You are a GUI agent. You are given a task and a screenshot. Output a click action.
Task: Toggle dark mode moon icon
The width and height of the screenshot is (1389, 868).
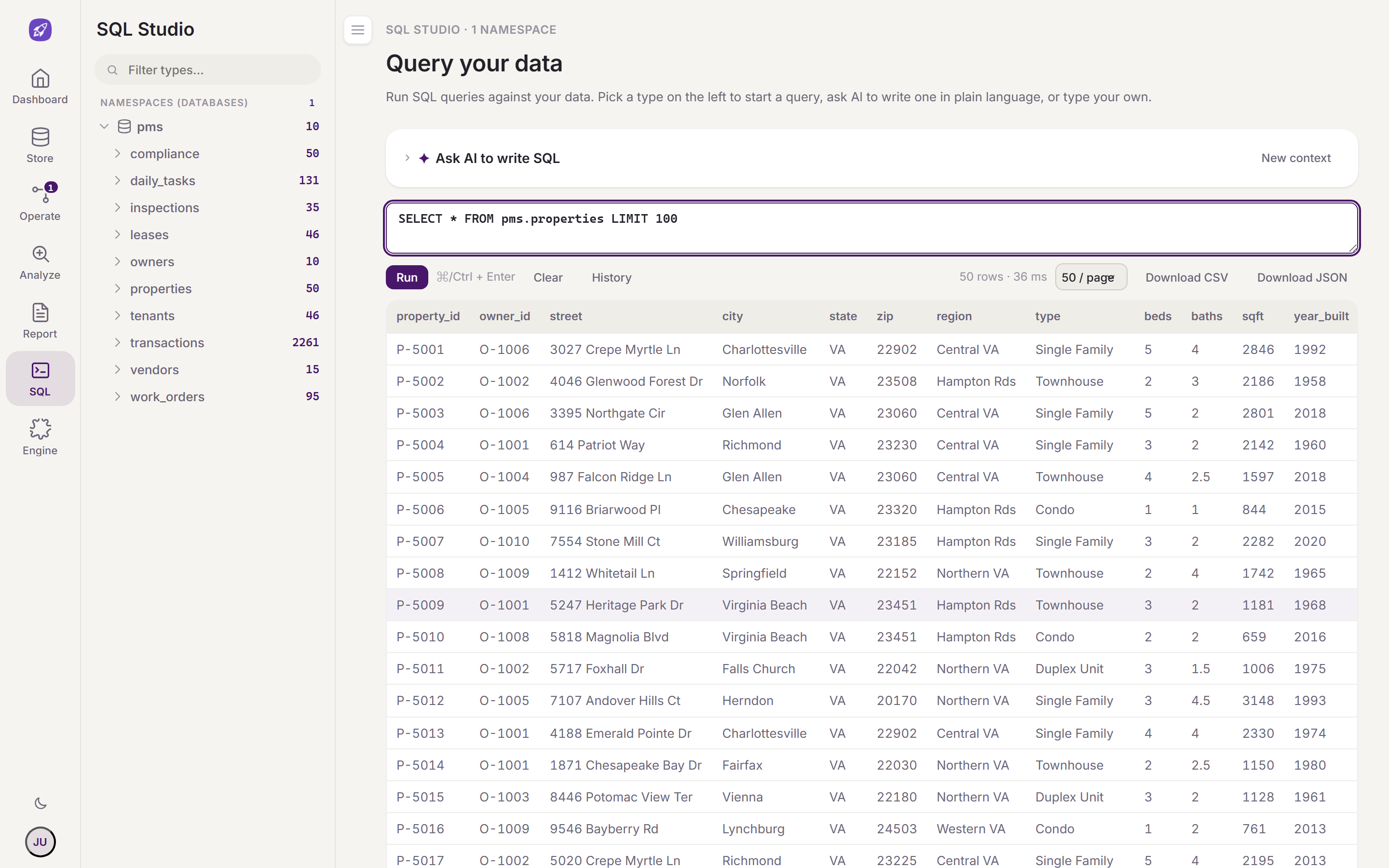click(40, 803)
